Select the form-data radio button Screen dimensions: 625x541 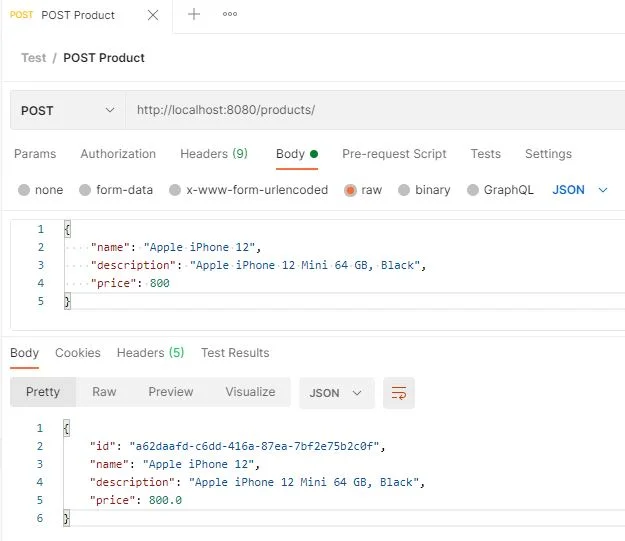click(85, 190)
